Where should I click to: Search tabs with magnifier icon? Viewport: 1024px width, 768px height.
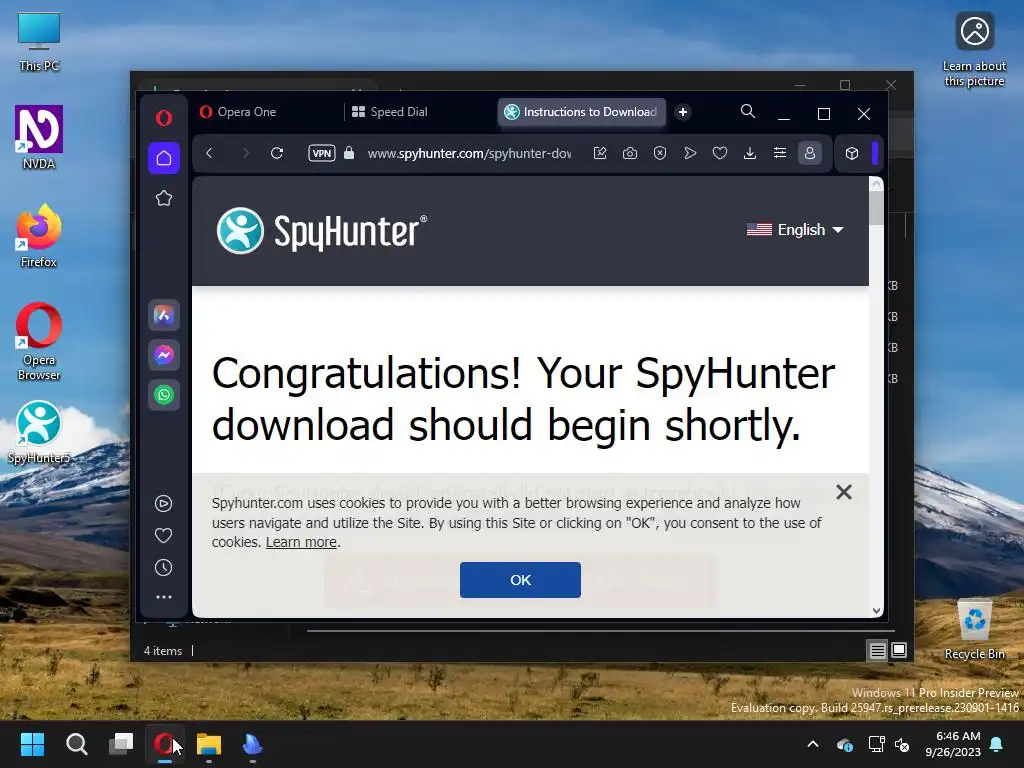[748, 112]
